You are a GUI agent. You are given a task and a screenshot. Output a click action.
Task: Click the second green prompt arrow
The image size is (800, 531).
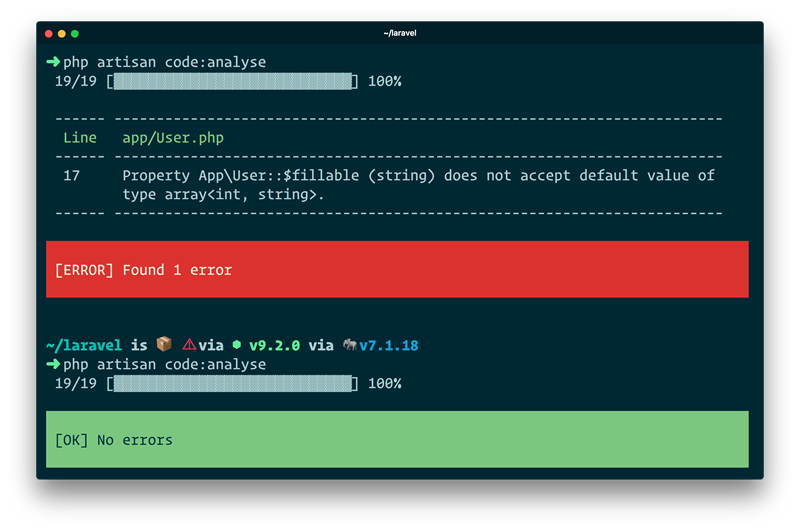click(x=53, y=365)
